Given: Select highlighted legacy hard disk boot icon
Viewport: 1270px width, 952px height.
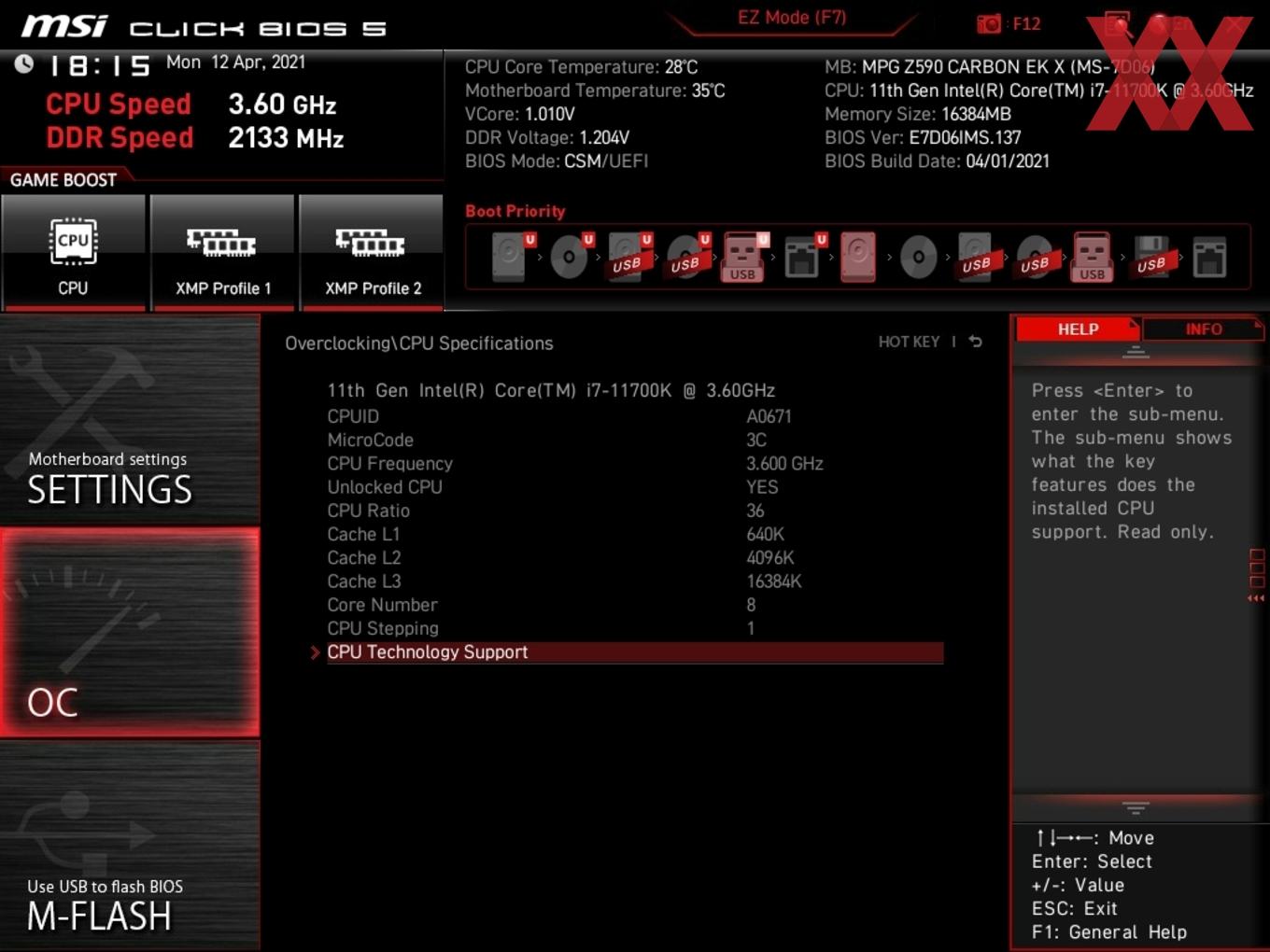Looking at the screenshot, I should pyautogui.click(x=858, y=257).
